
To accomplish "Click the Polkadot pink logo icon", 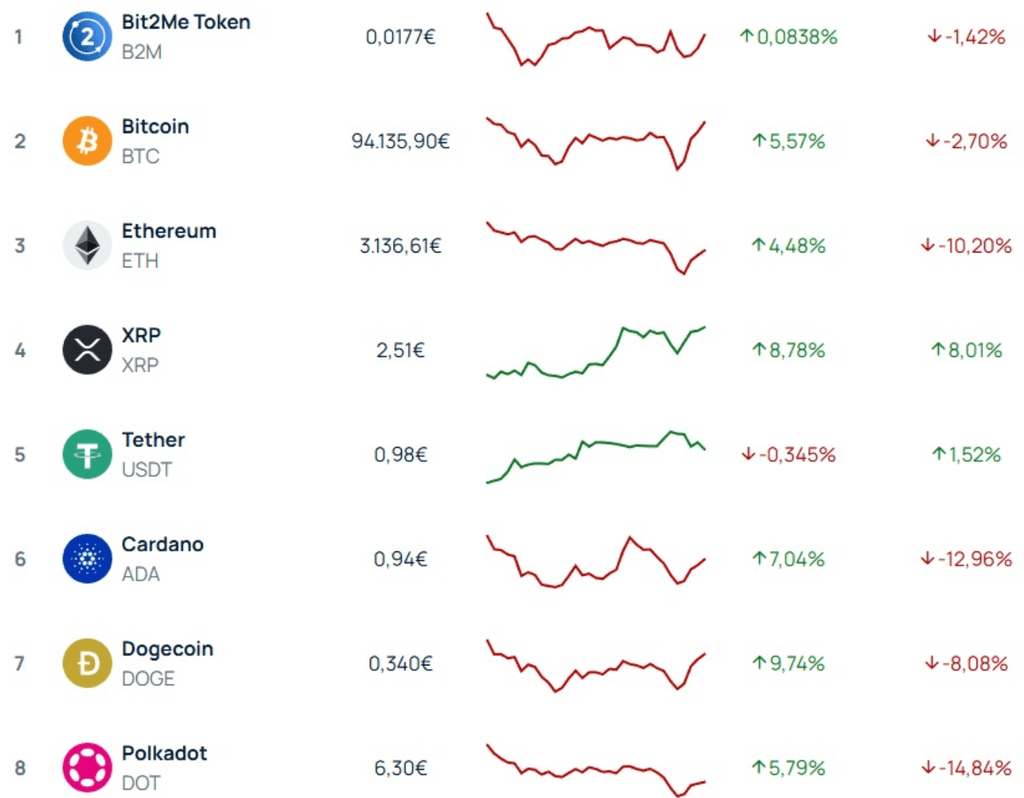I will 88,769.
